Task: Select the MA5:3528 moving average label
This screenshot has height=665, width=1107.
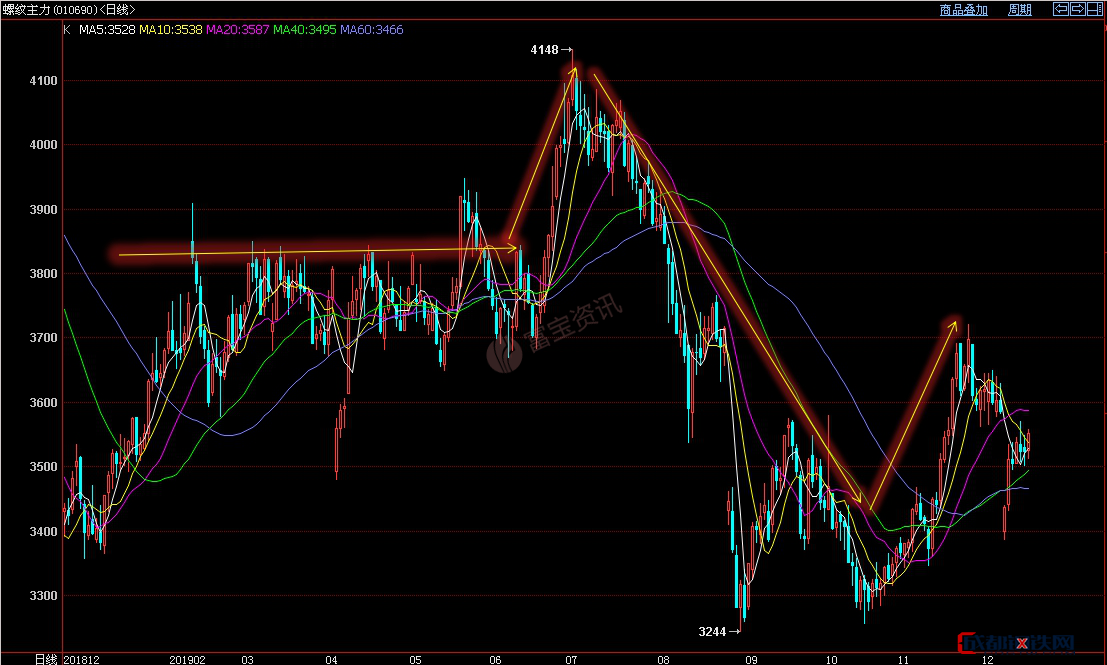Action: pyautogui.click(x=106, y=30)
